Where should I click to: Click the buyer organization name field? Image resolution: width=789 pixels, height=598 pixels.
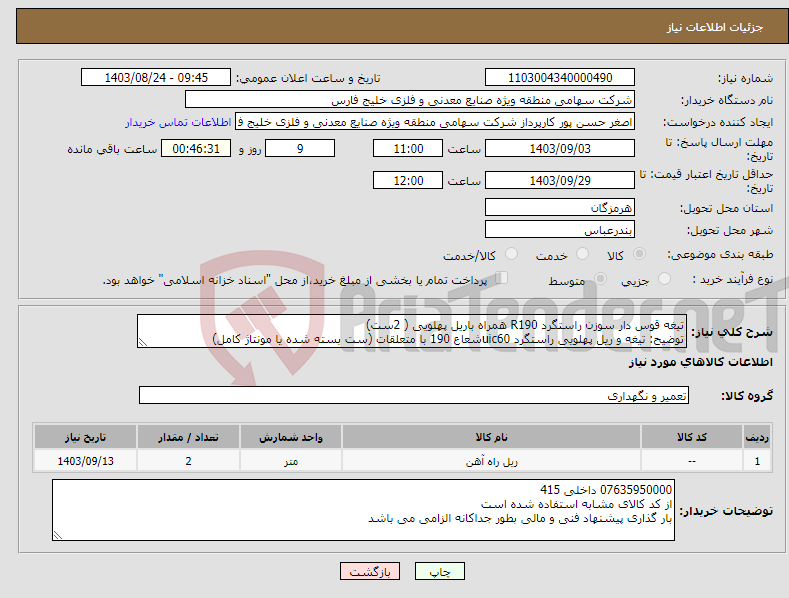[410, 100]
